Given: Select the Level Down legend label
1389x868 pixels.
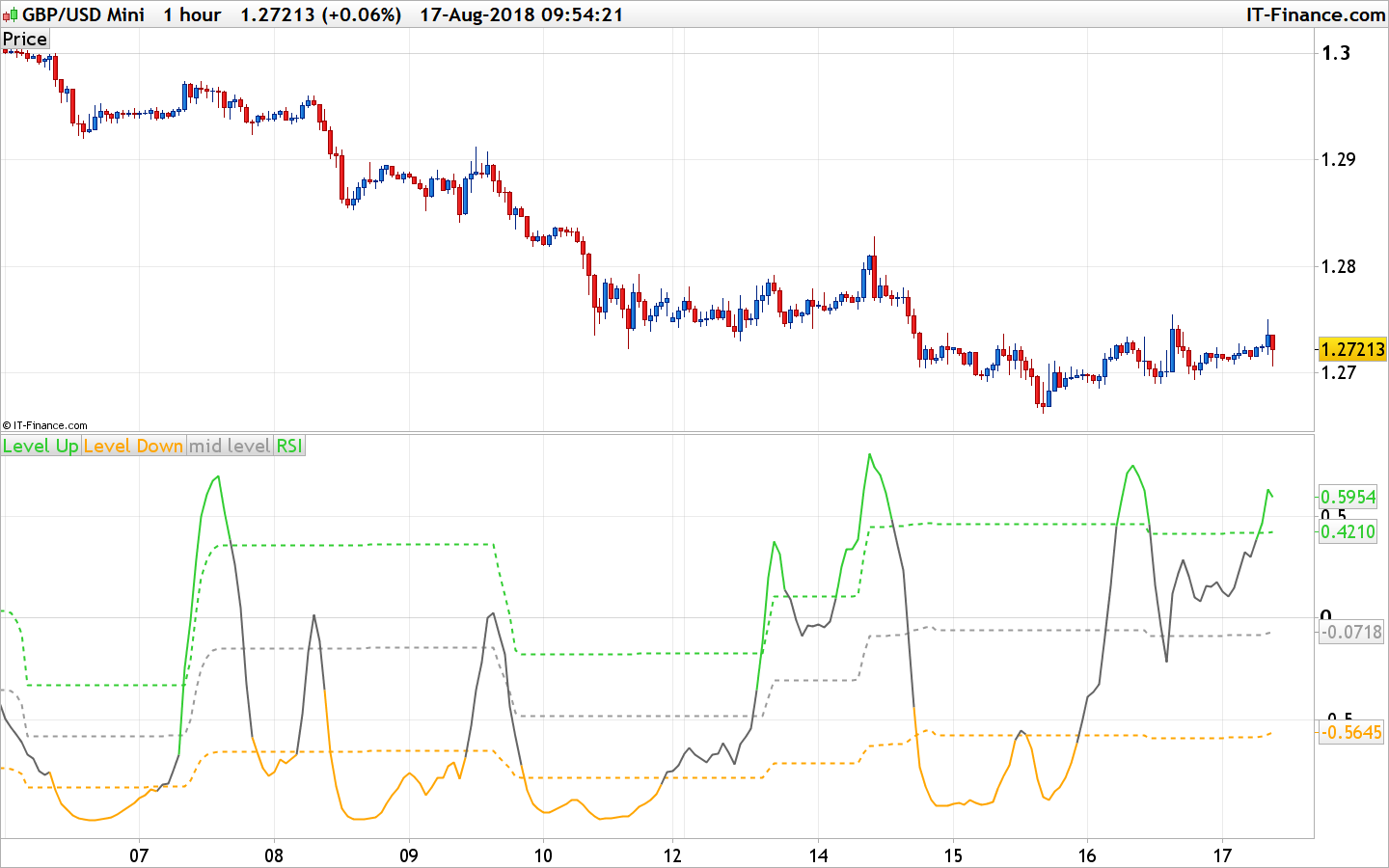Looking at the screenshot, I should click(x=133, y=446).
